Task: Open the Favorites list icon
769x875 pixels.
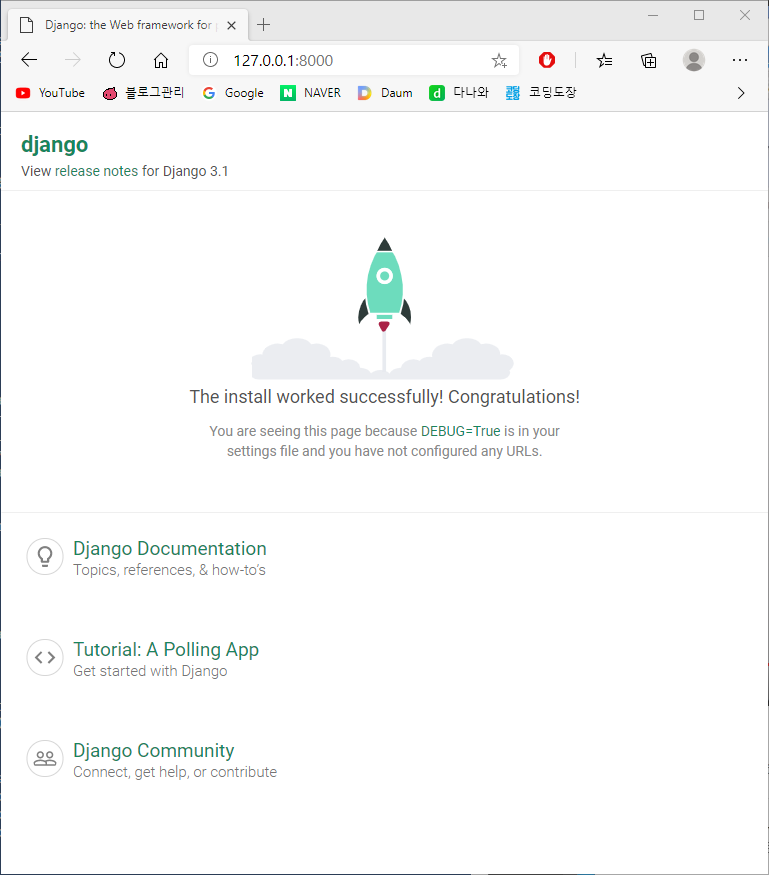Action: pos(604,60)
